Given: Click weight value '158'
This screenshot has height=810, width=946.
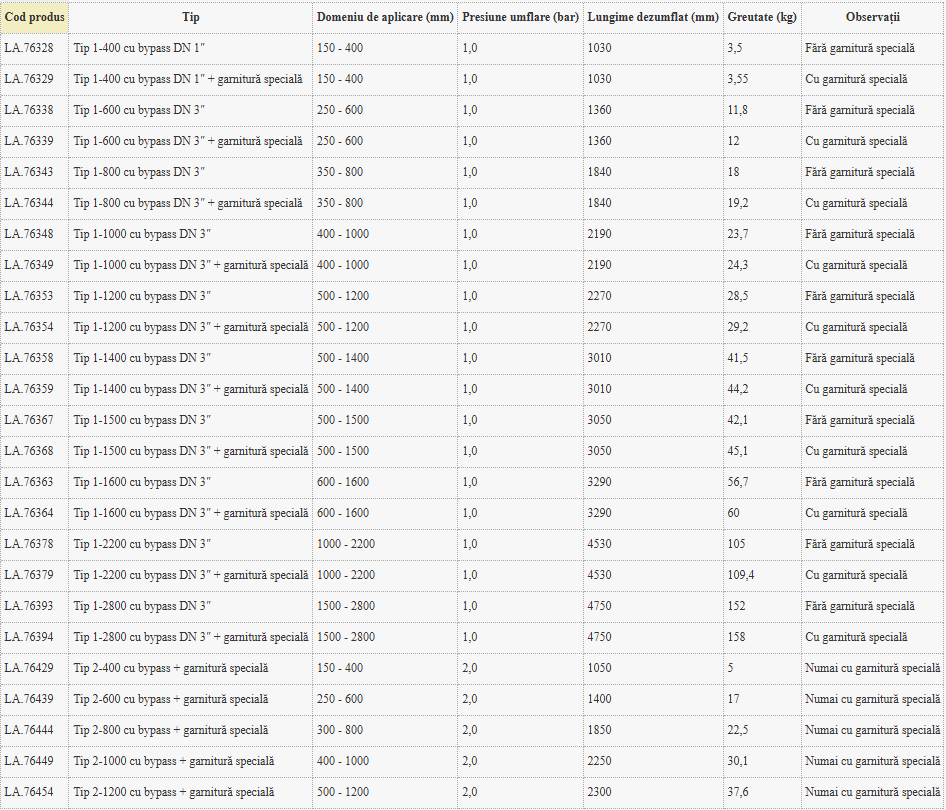Looking at the screenshot, I should pos(737,637).
